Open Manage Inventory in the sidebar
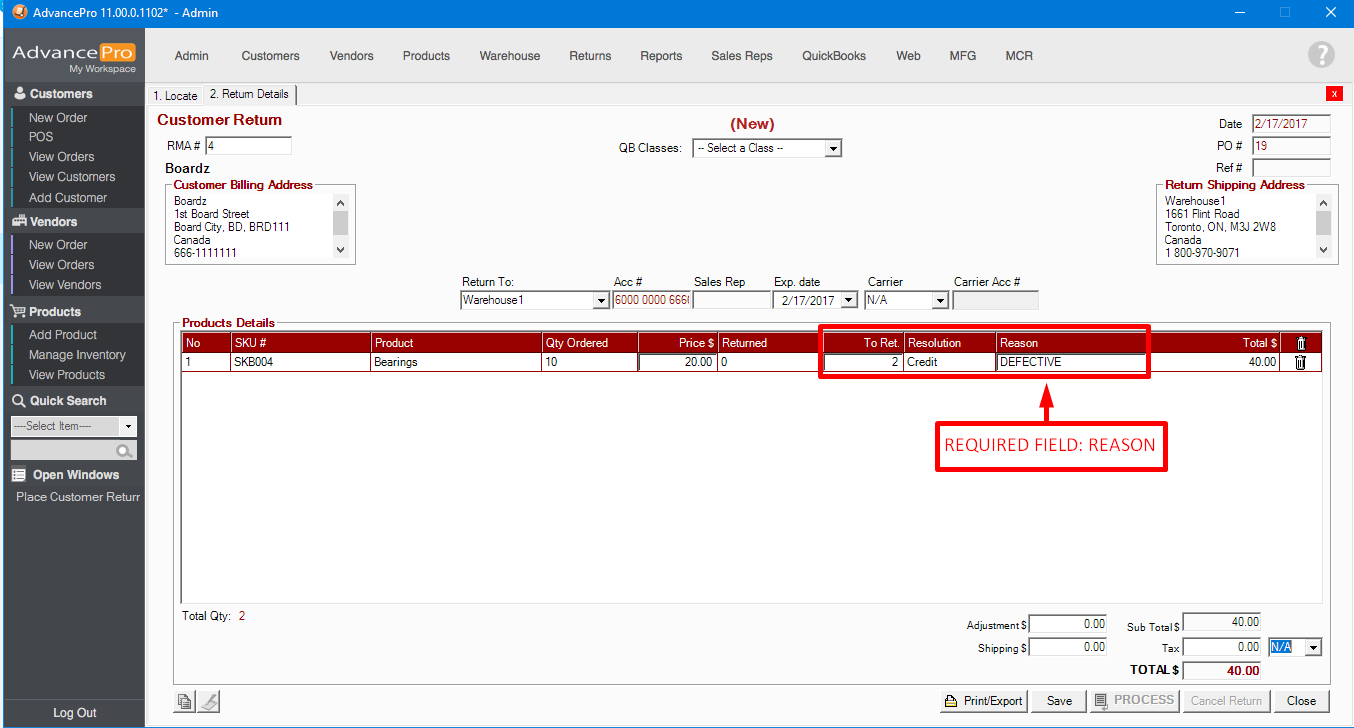Screen dimensions: 1354x728 tap(77, 355)
